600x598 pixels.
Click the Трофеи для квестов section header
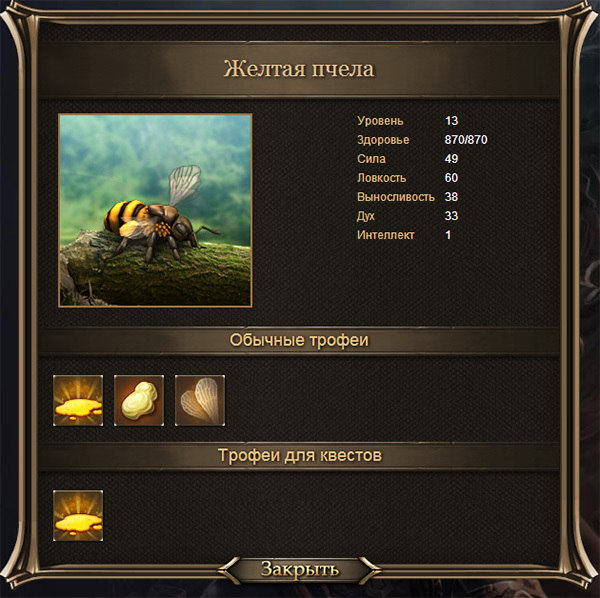(x=300, y=455)
